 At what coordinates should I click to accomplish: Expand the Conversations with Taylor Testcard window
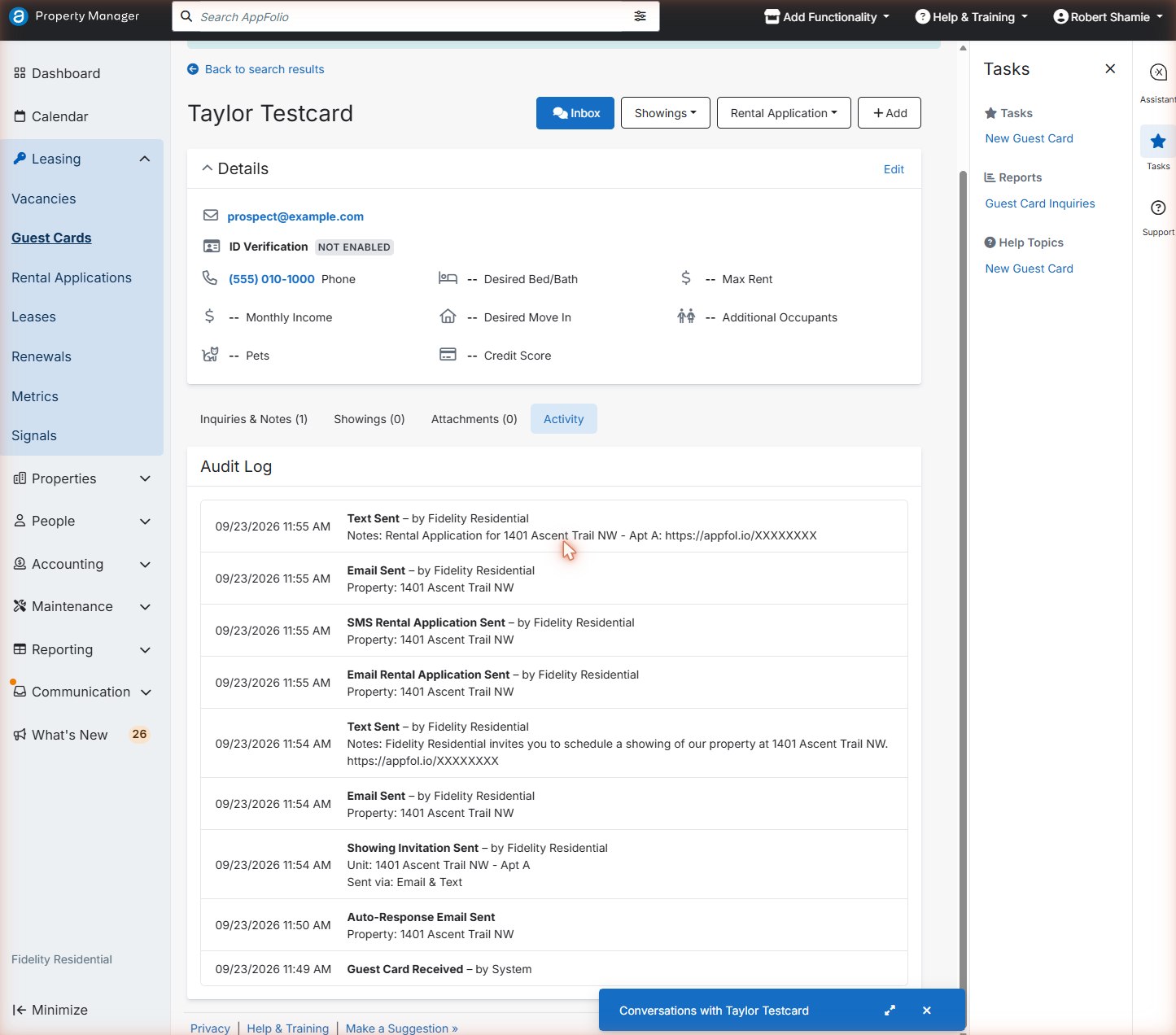pyautogui.click(x=890, y=1011)
